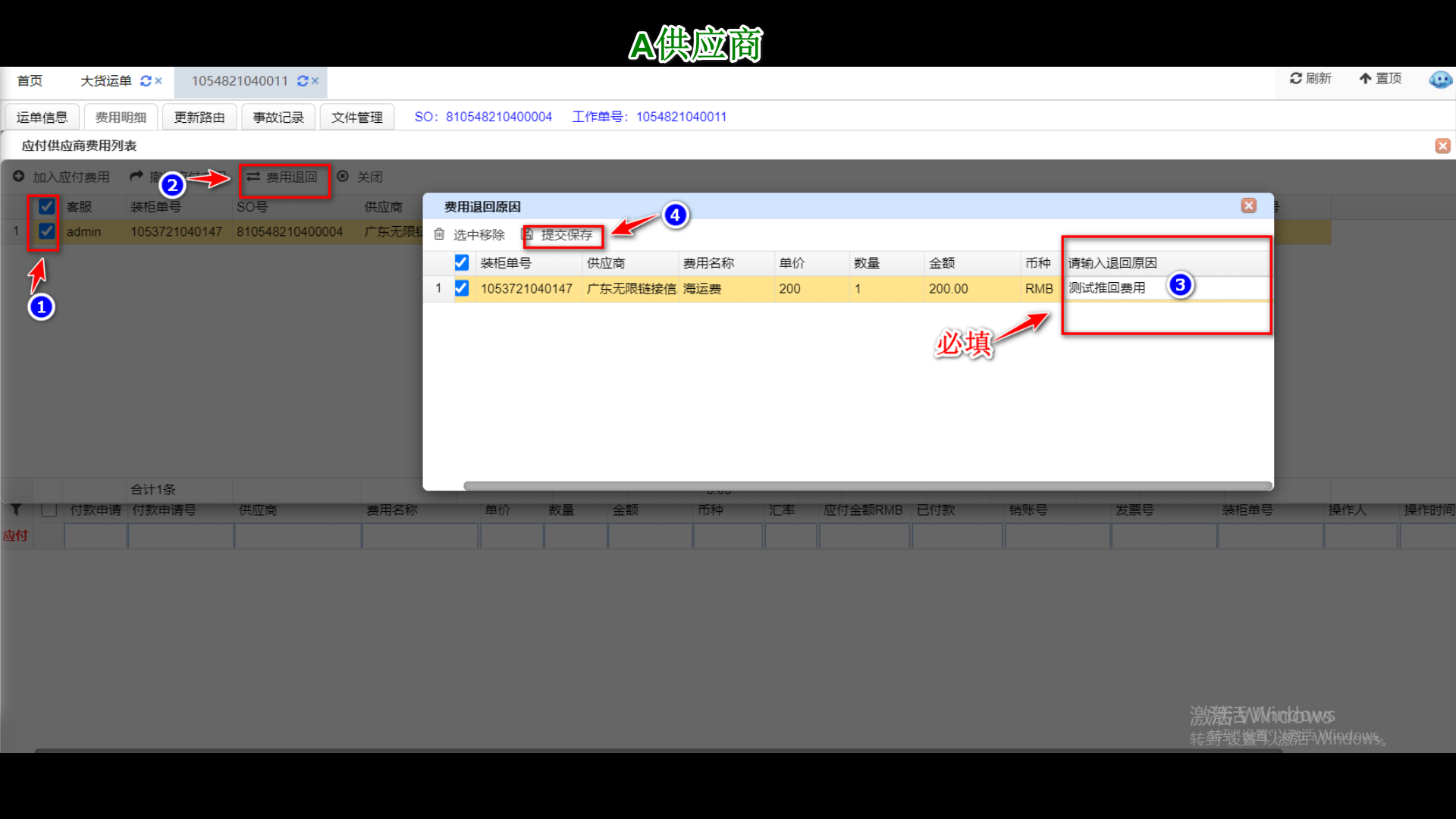This screenshot has width=1456, height=819.
Task: Click the 置顶 up-arrow icon
Action: point(1365,78)
